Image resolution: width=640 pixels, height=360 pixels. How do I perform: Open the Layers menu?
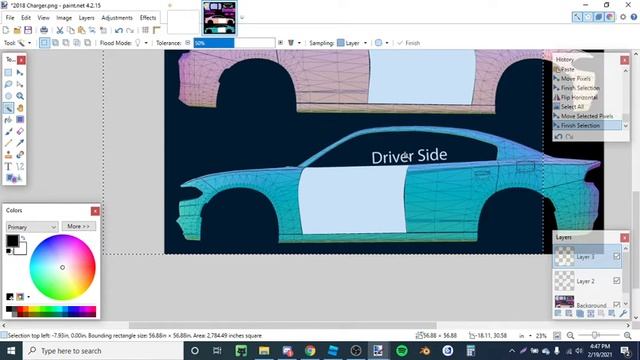(86, 18)
